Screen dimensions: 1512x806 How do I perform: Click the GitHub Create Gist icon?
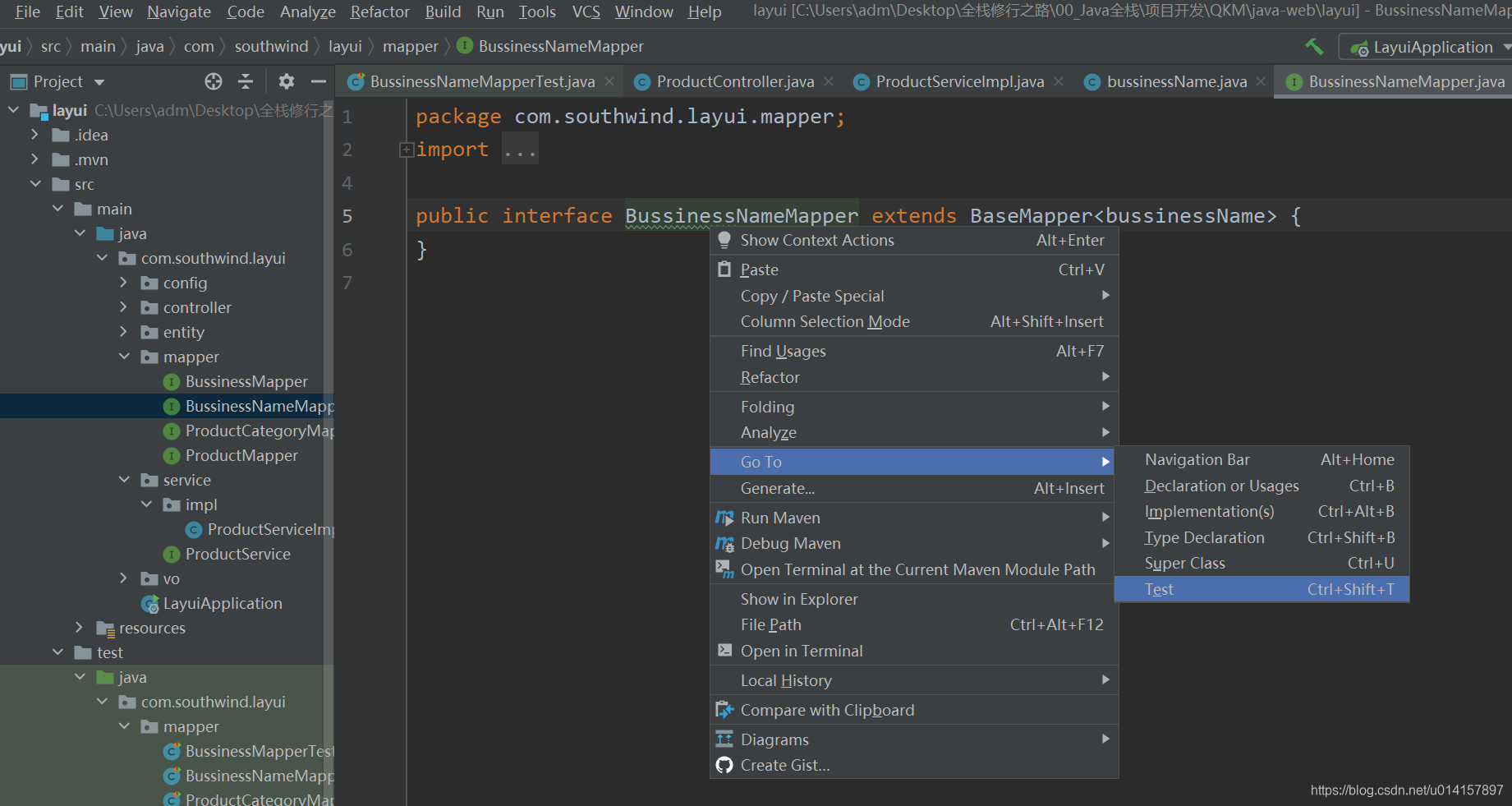pos(724,765)
